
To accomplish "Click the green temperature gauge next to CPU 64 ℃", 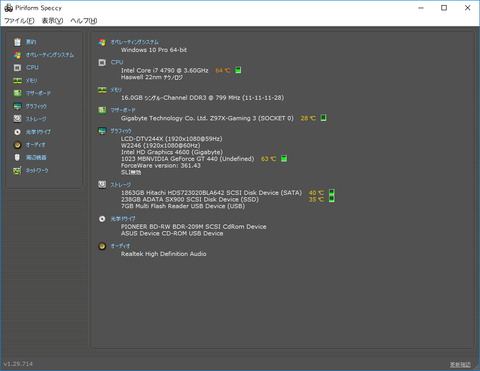I will 238,70.
